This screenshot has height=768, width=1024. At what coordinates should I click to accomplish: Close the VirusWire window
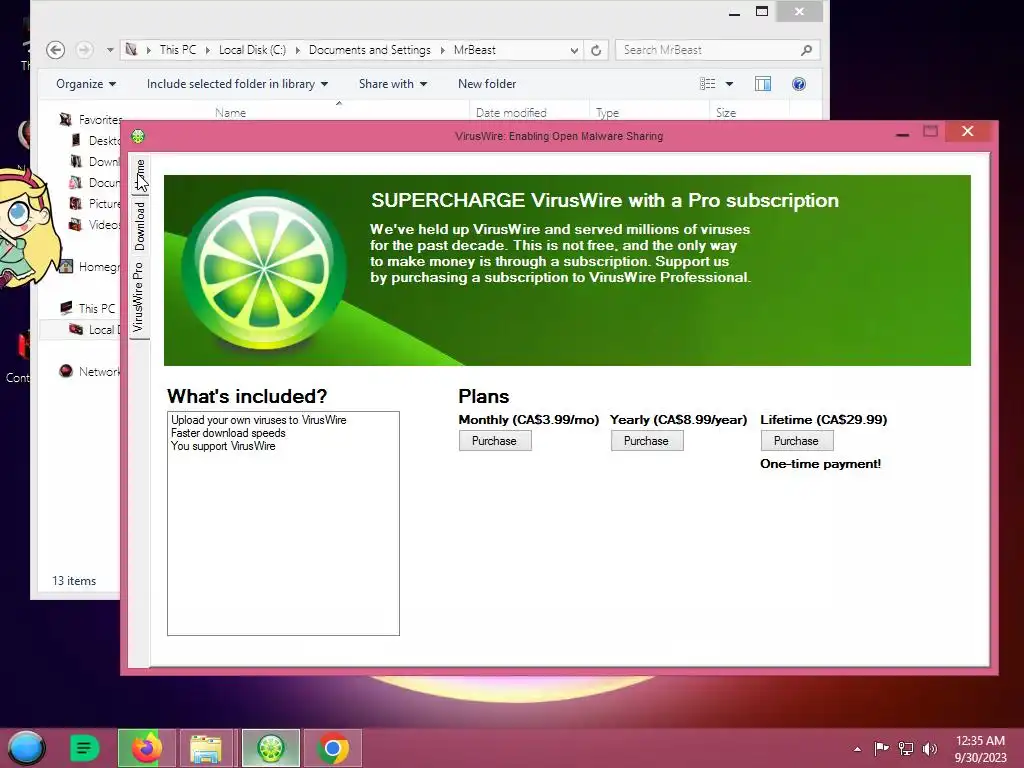click(968, 131)
